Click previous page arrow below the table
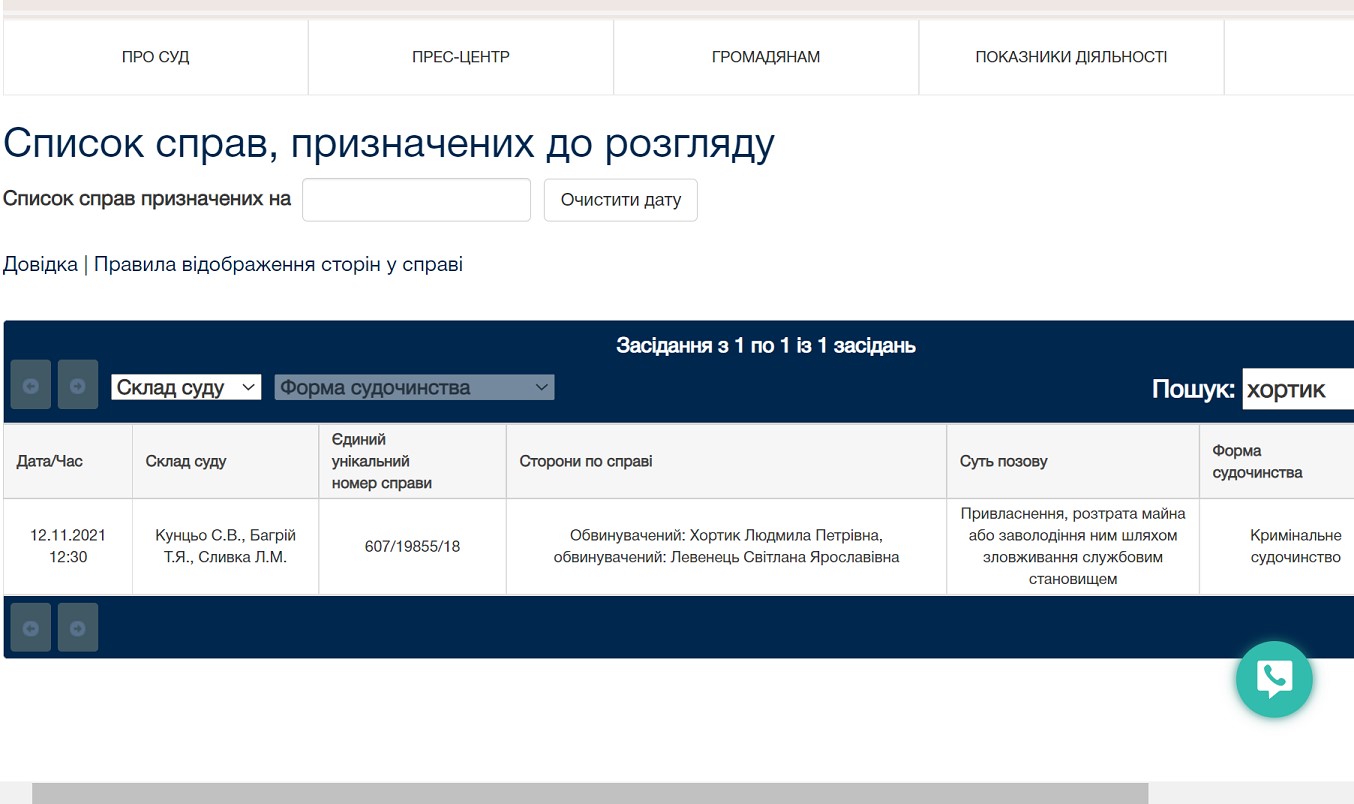 (x=30, y=628)
